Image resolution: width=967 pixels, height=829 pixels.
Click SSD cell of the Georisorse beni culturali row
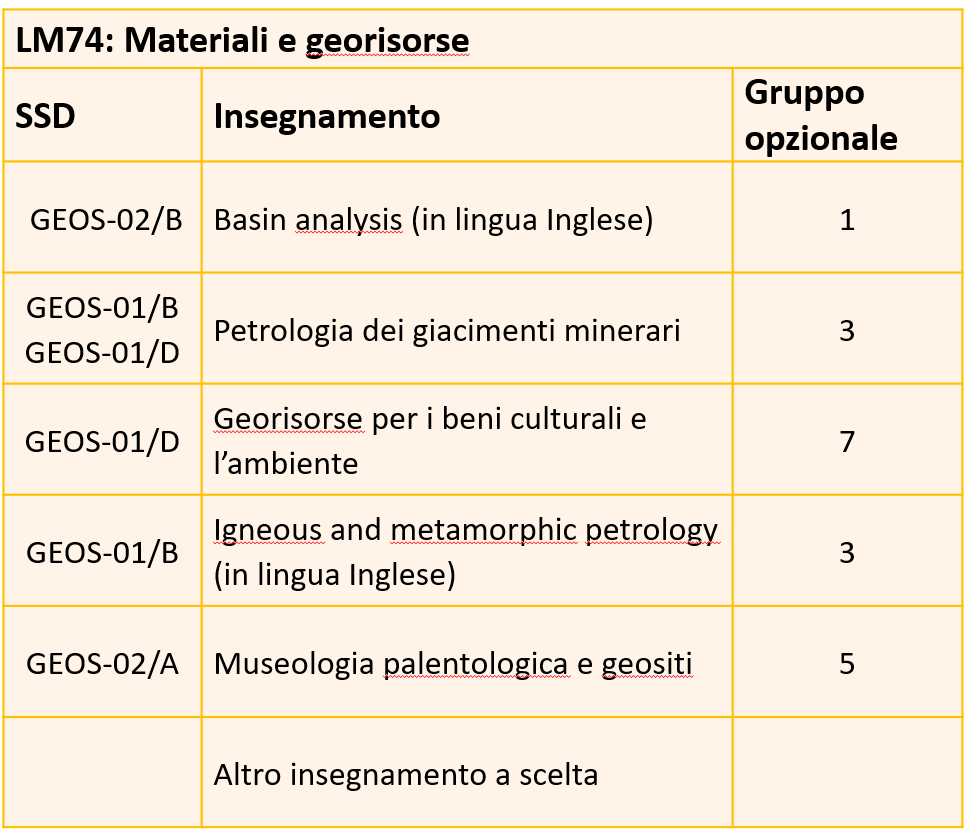(x=102, y=441)
